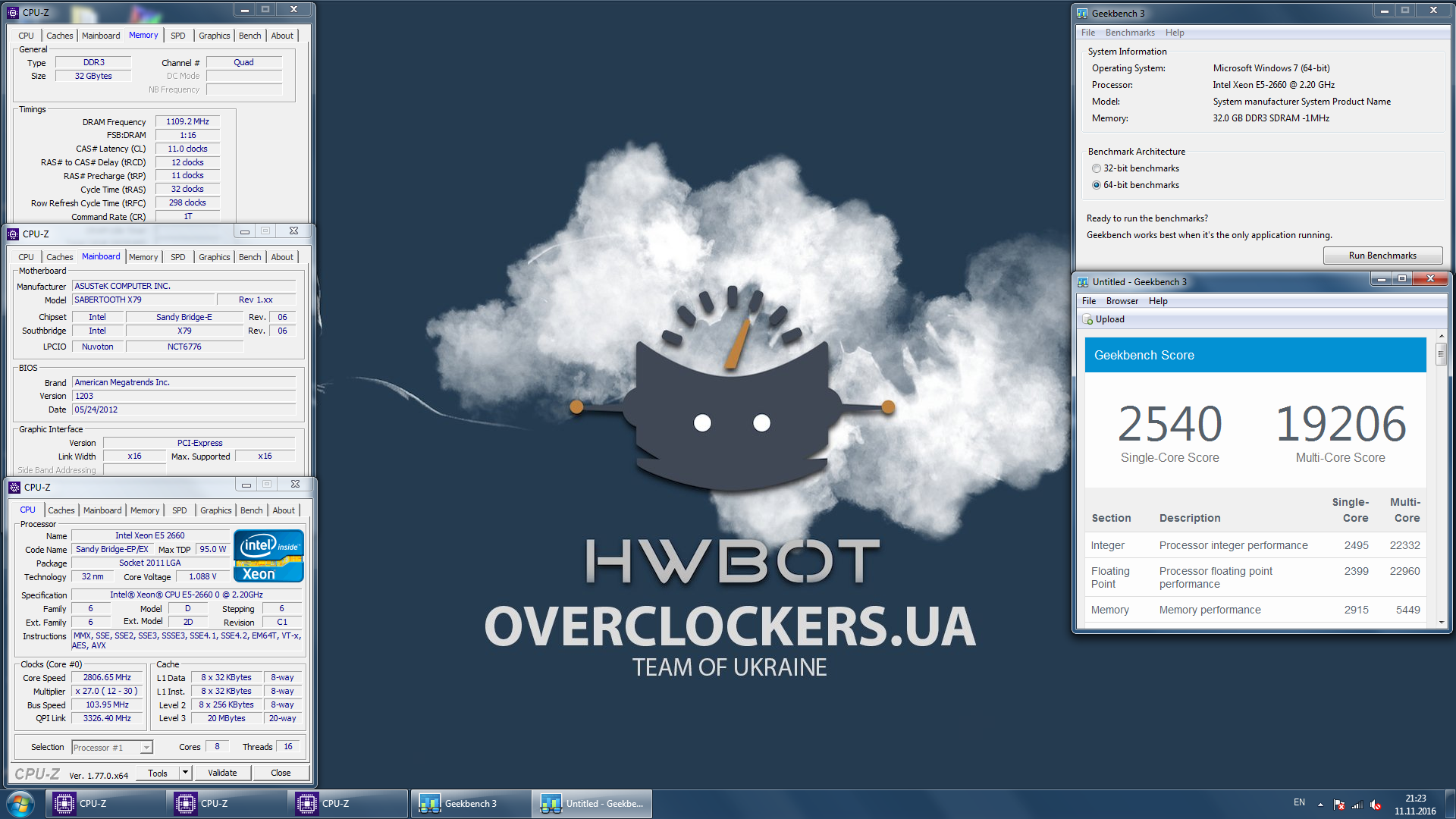Open first CPU-Z taskbar button

tap(105, 804)
